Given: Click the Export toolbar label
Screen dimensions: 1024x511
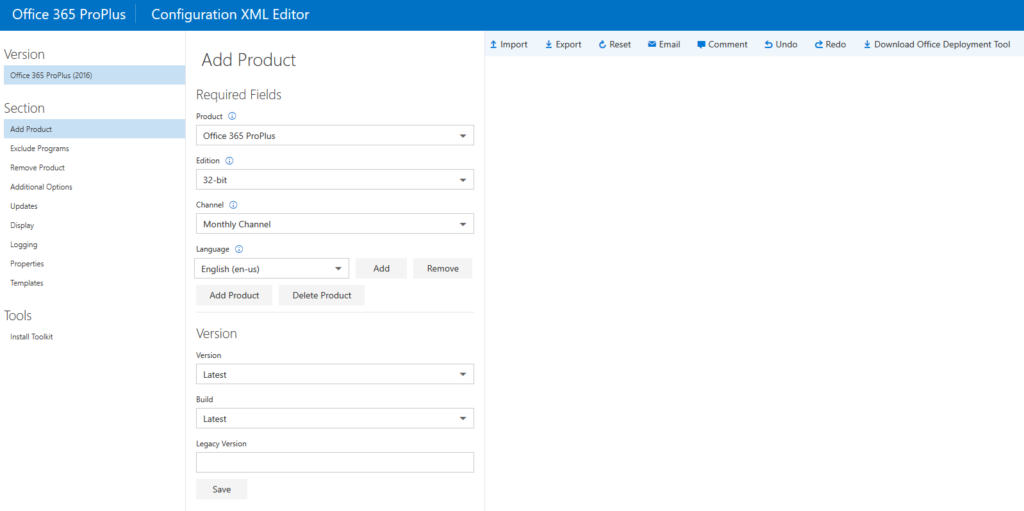Looking at the screenshot, I should [x=568, y=44].
